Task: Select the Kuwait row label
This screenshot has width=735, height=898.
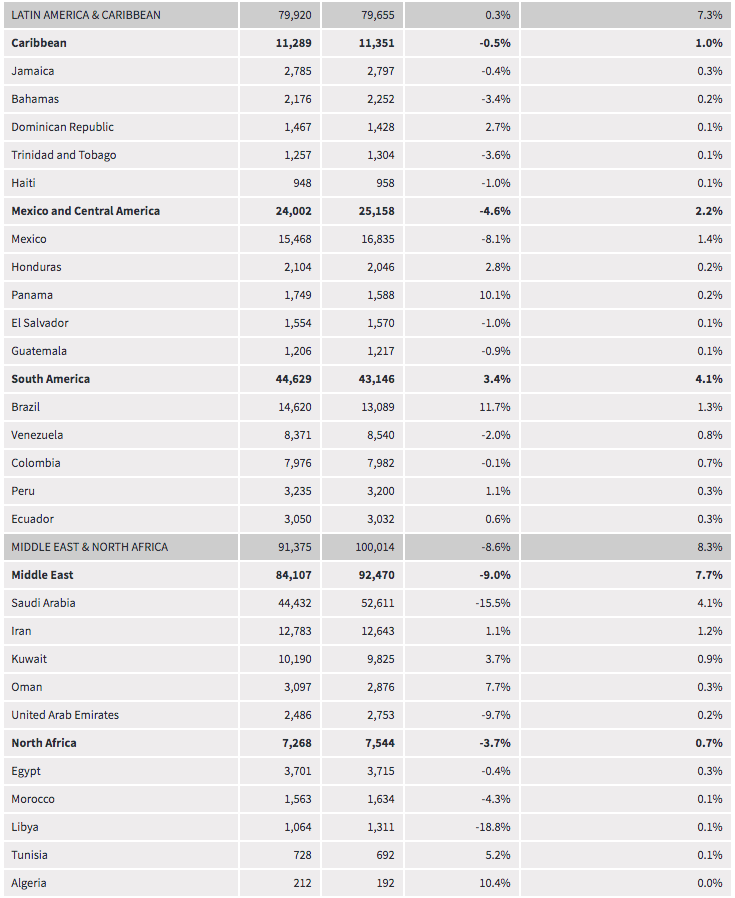Action: 29,659
